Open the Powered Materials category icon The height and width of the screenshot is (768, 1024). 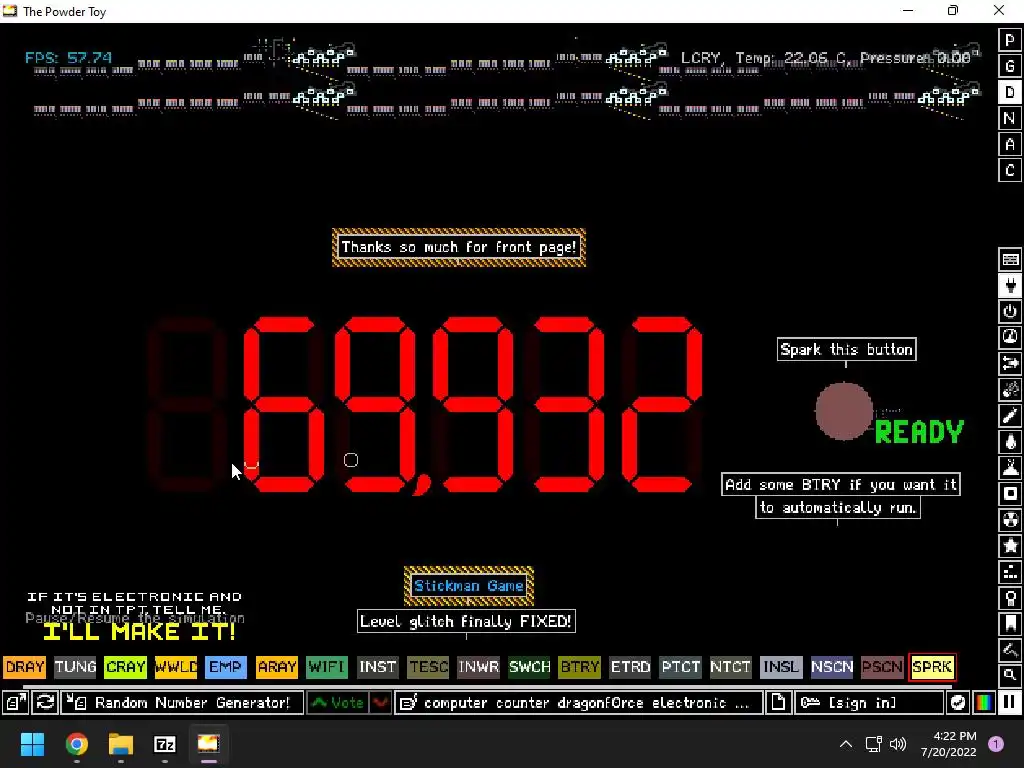[x=1010, y=312]
